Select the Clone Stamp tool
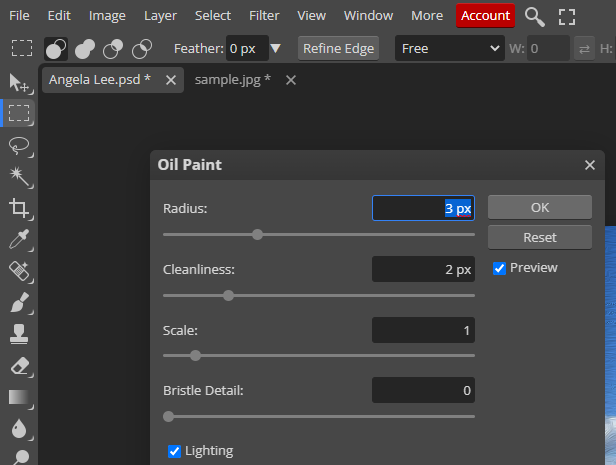This screenshot has width=616, height=465. pos(19,334)
